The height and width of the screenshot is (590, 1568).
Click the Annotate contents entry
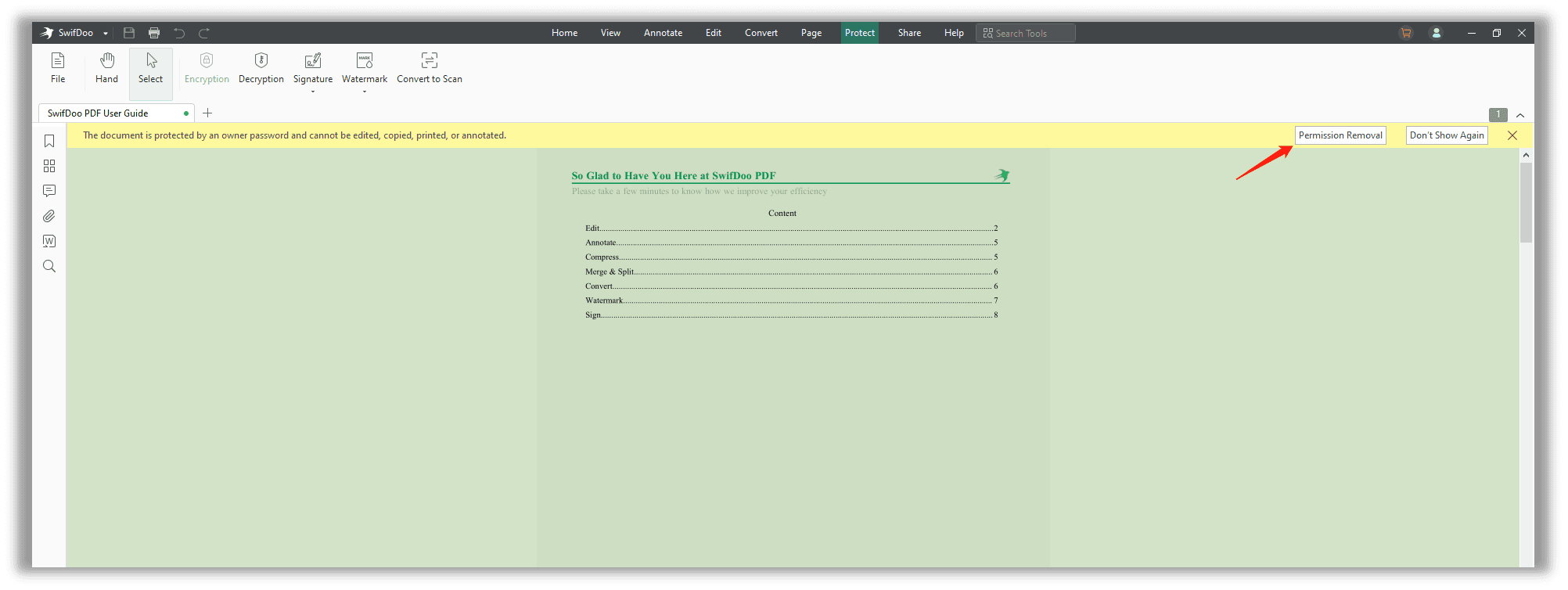pyautogui.click(x=792, y=243)
